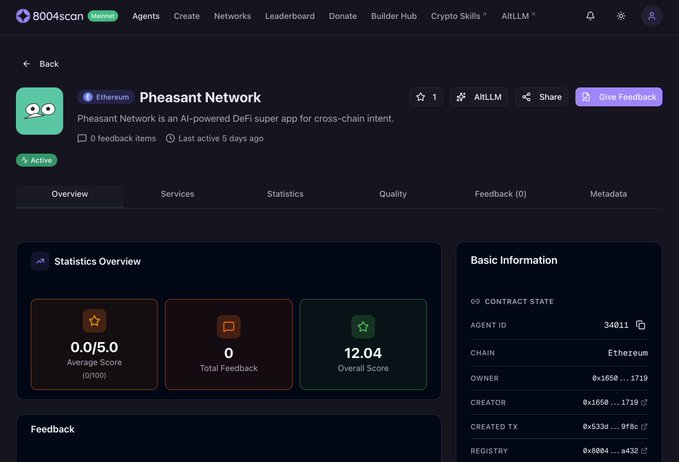Click the Pheasant Network title

pyautogui.click(x=200, y=97)
